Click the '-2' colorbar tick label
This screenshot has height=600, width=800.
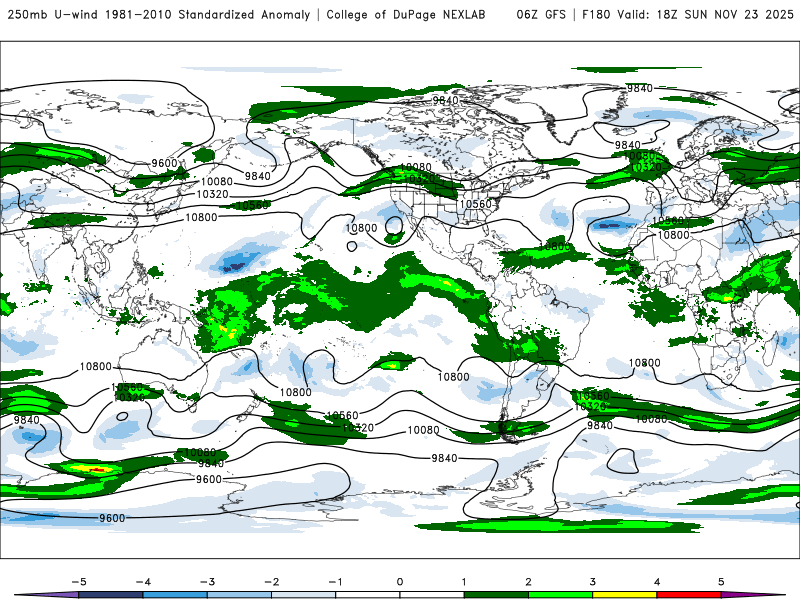[x=271, y=582]
